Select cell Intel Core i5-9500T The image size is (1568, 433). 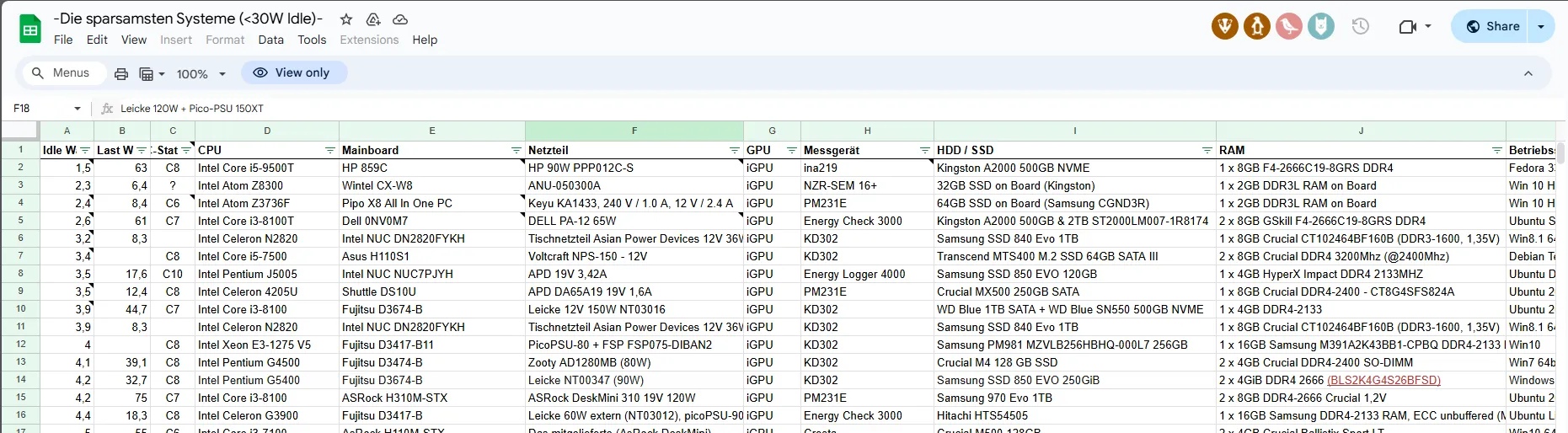coord(267,168)
